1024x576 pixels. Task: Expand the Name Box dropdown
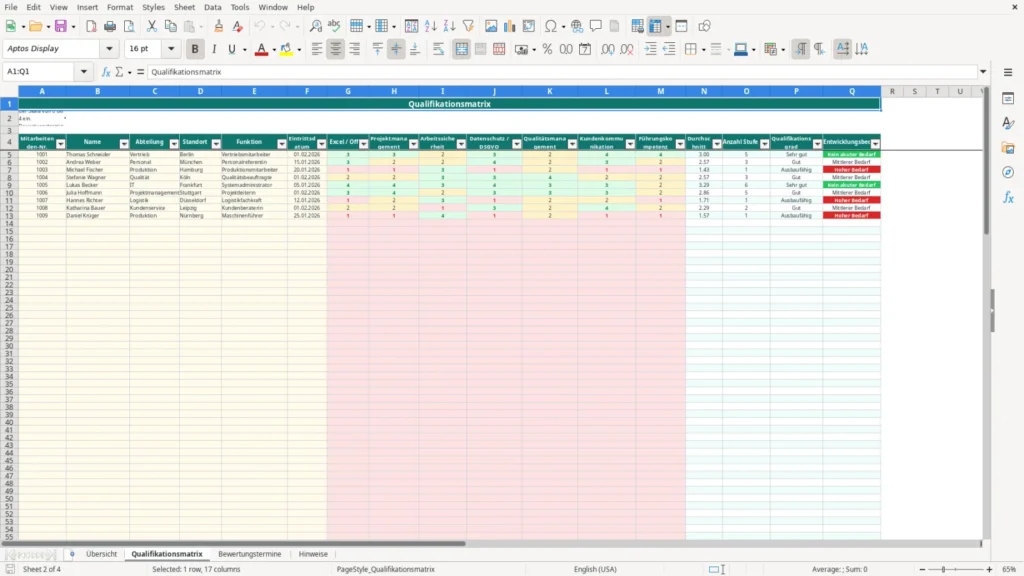click(84, 72)
